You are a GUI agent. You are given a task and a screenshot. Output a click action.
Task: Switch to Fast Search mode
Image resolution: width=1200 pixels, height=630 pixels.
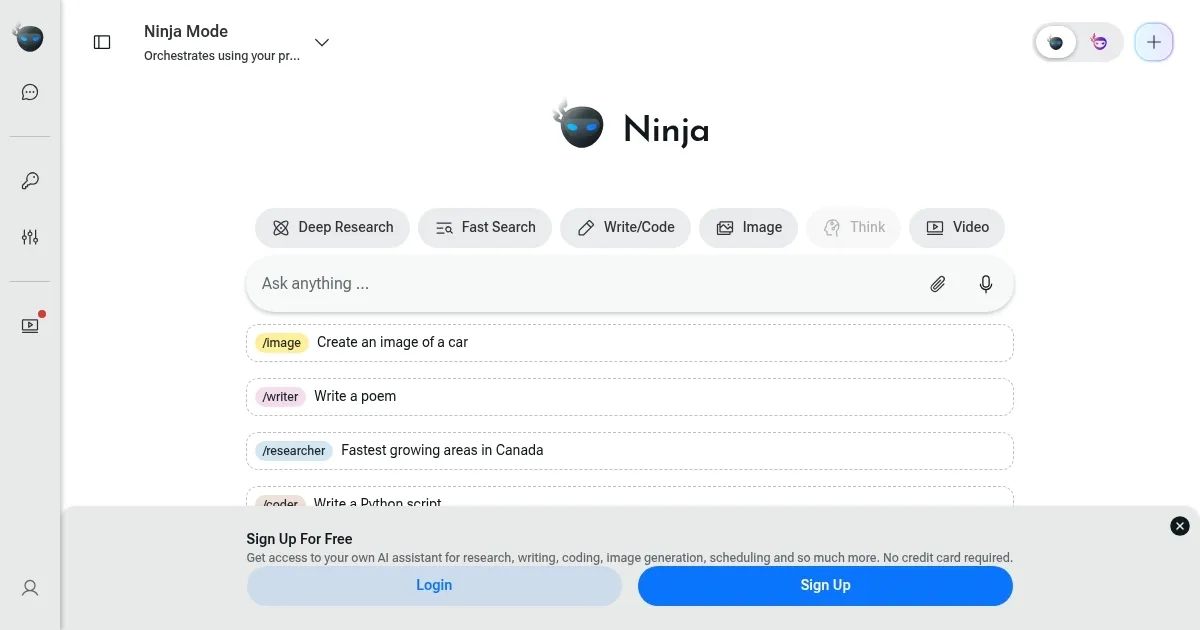point(485,227)
